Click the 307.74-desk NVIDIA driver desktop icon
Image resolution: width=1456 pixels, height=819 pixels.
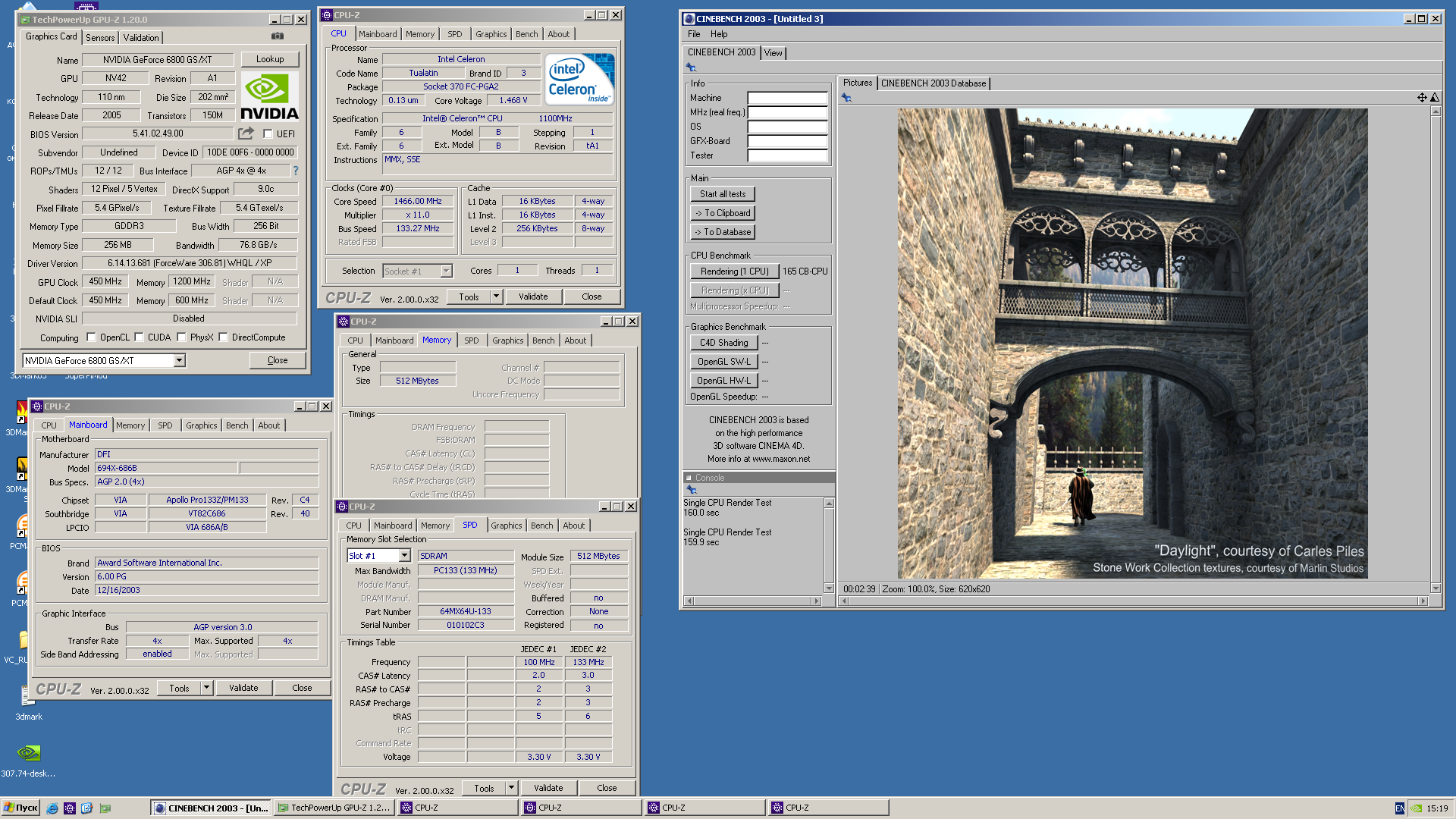click(x=28, y=761)
